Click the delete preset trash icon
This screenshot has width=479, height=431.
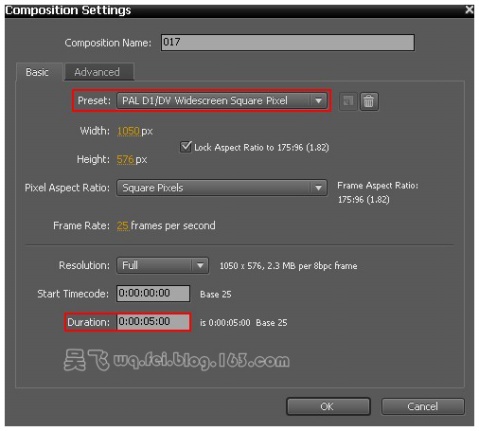(x=368, y=101)
